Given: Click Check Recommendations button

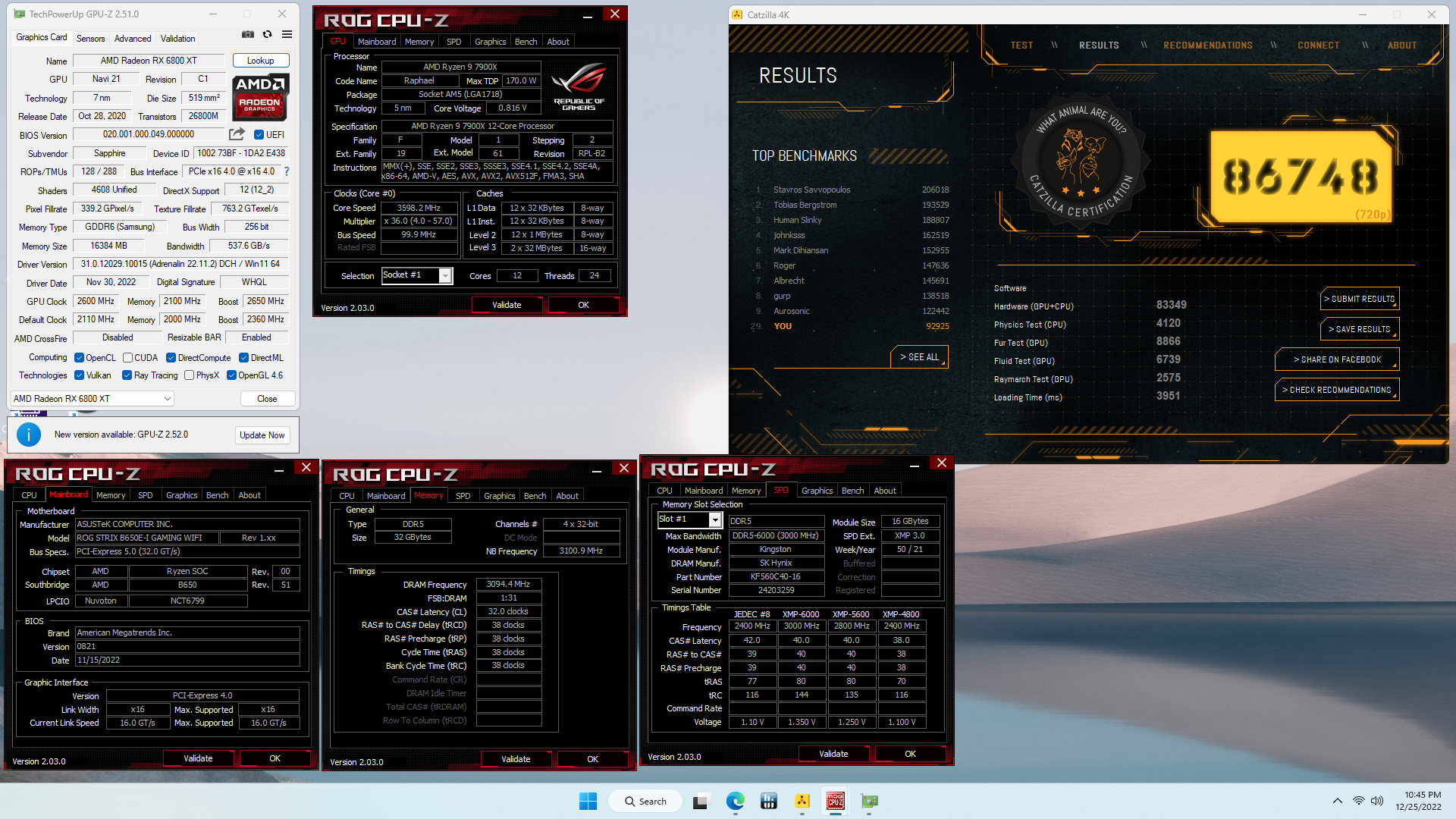Looking at the screenshot, I should click(1337, 390).
